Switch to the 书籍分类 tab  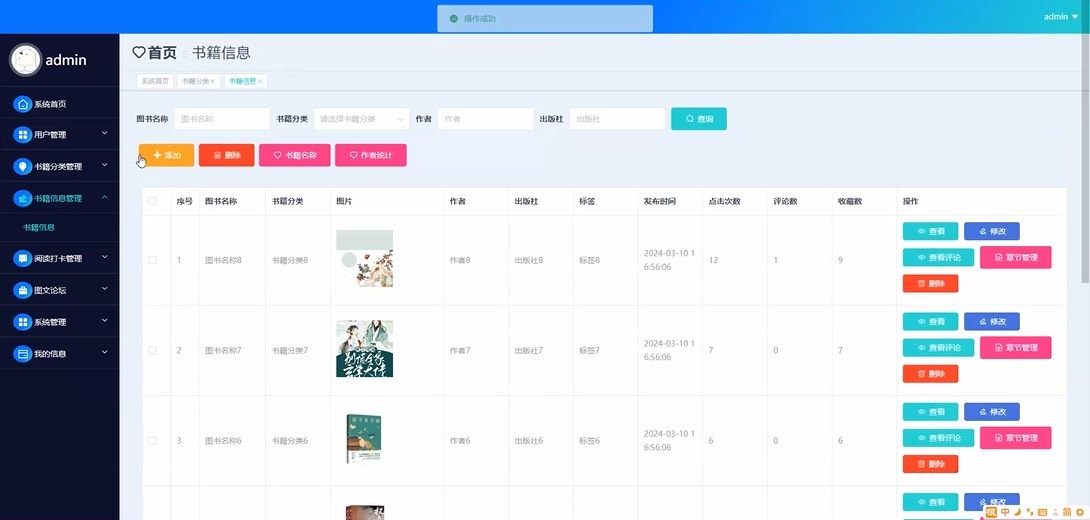pyautogui.click(x=199, y=81)
